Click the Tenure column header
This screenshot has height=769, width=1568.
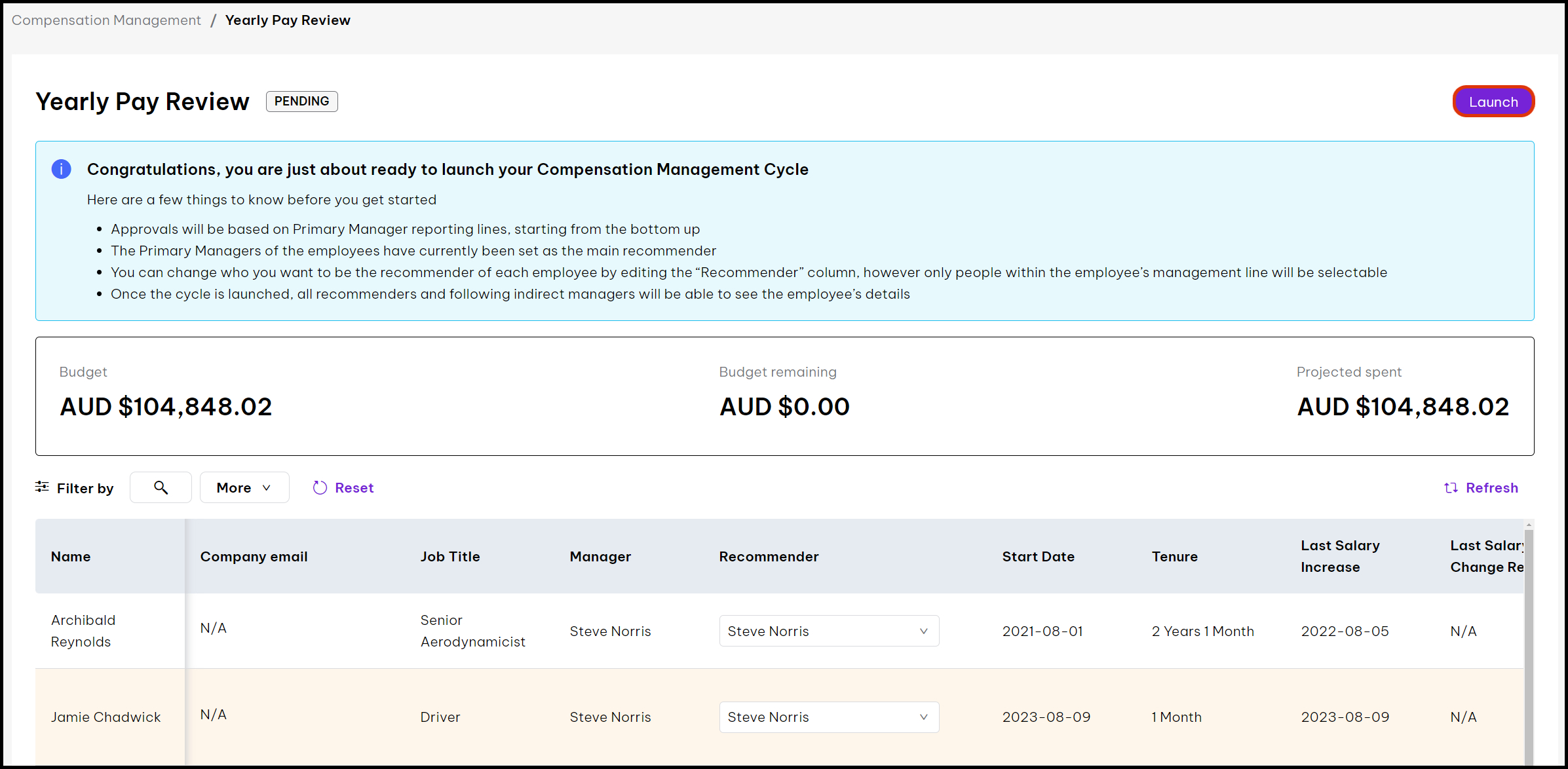[1174, 556]
